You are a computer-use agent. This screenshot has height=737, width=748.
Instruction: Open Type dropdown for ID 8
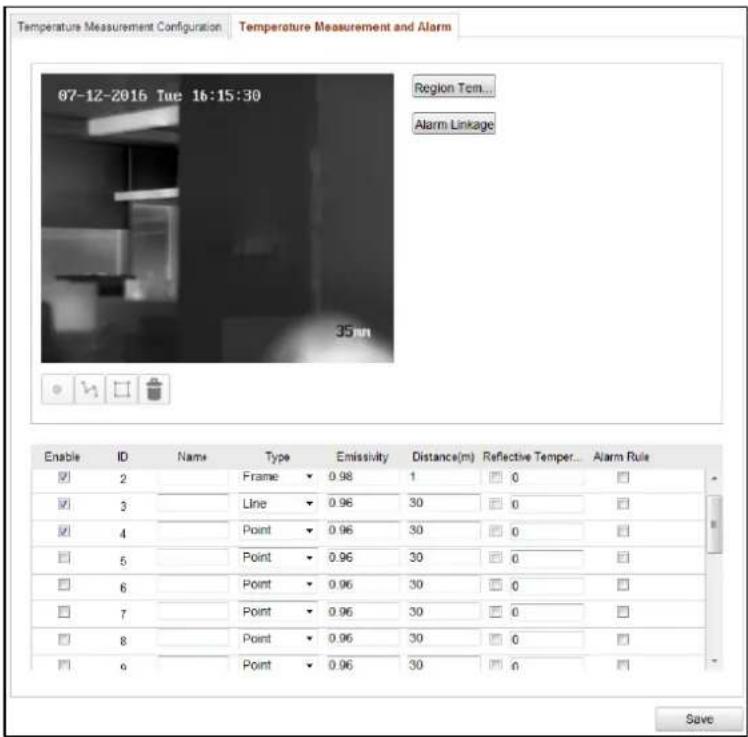click(278, 638)
